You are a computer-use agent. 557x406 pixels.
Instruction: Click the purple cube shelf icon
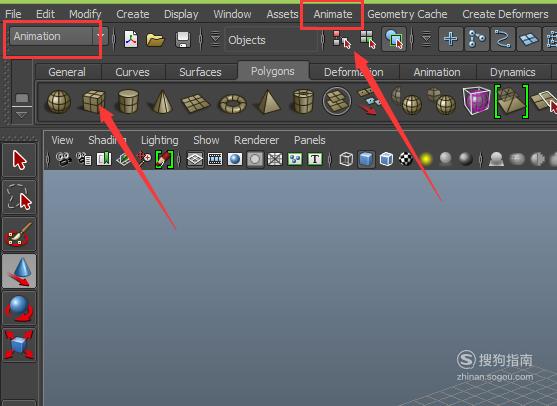pos(477,101)
